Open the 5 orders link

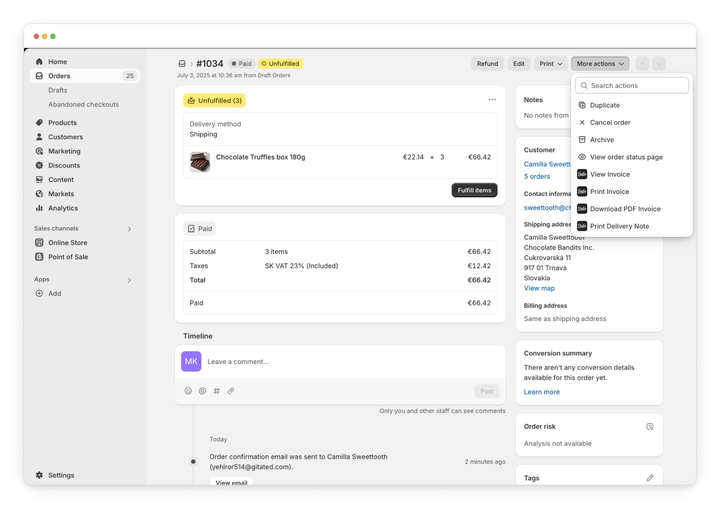(537, 176)
